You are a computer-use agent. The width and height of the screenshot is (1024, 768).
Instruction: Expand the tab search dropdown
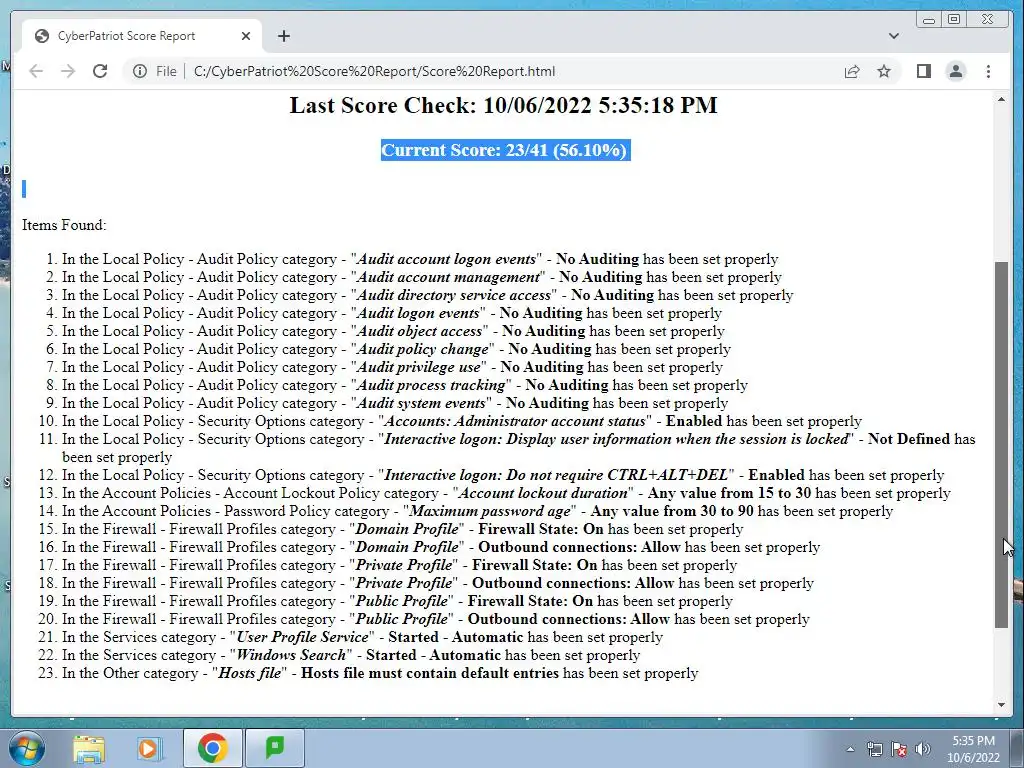[893, 36]
